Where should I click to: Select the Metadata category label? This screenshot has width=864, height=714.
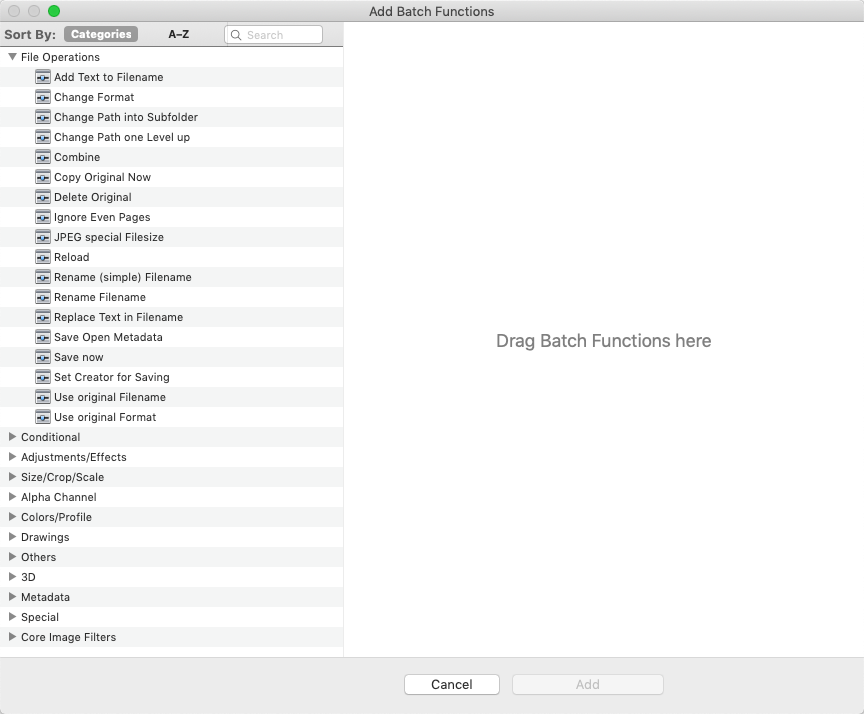click(x=45, y=597)
